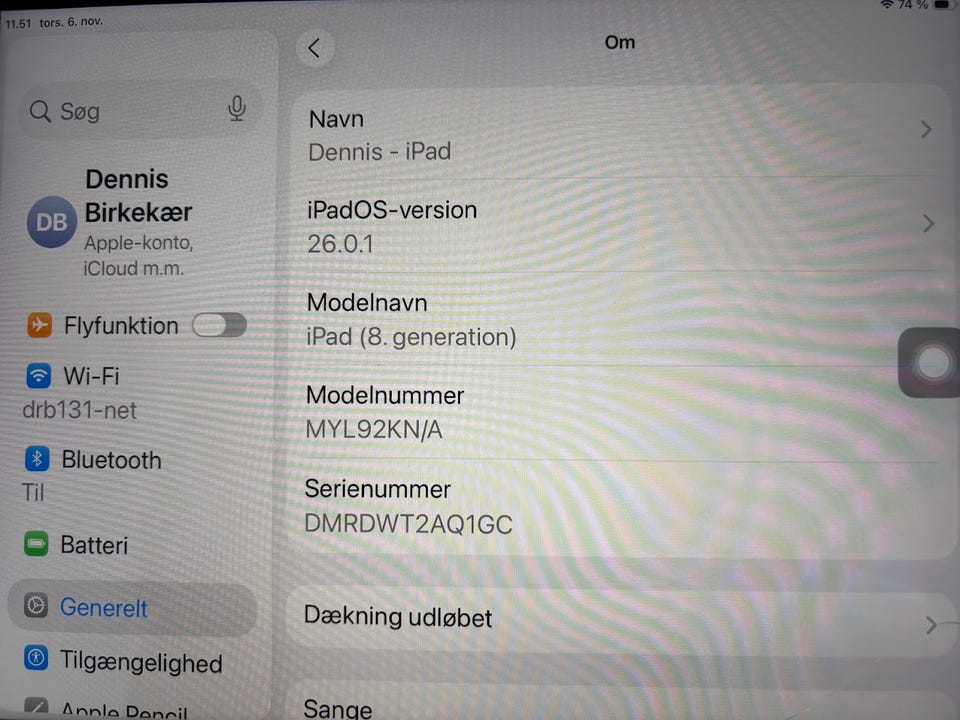Tap the gear icon beside Generelt
Screen dimensions: 960x720
pyautogui.click(x=36, y=606)
